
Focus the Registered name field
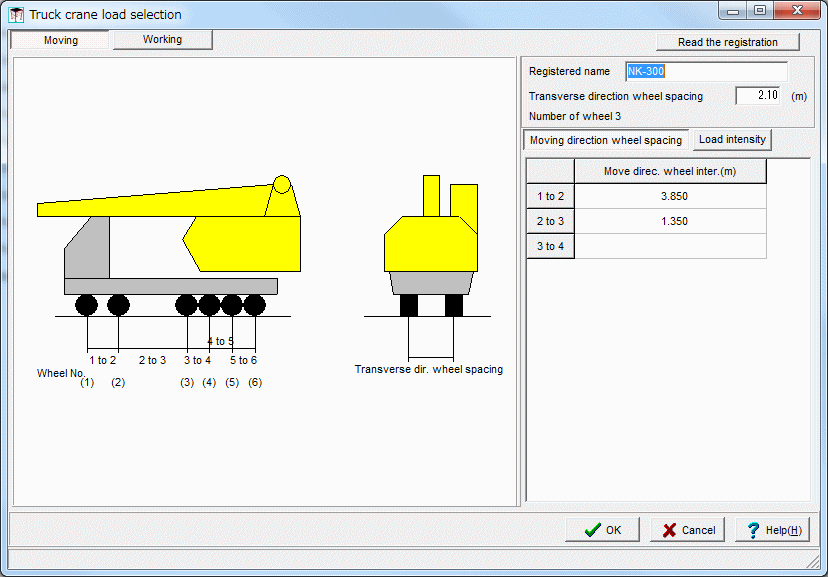pos(706,71)
